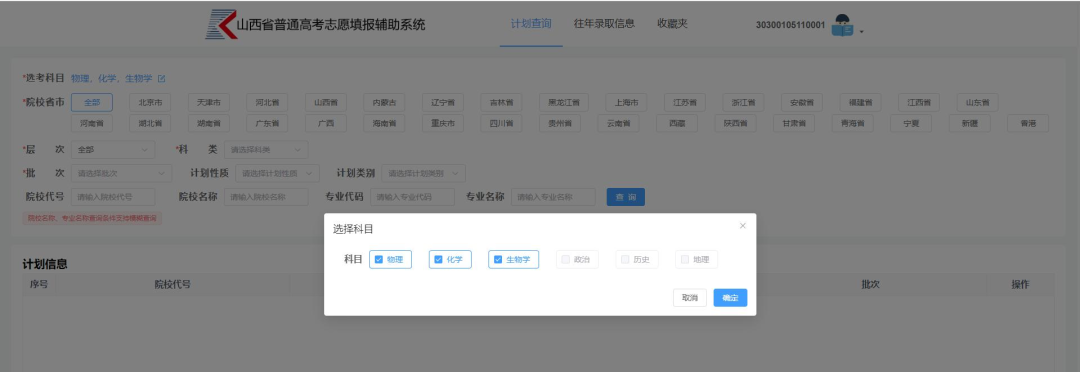The height and width of the screenshot is (372, 1080).
Task: Open the 批次 dropdown
Action: coord(121,174)
